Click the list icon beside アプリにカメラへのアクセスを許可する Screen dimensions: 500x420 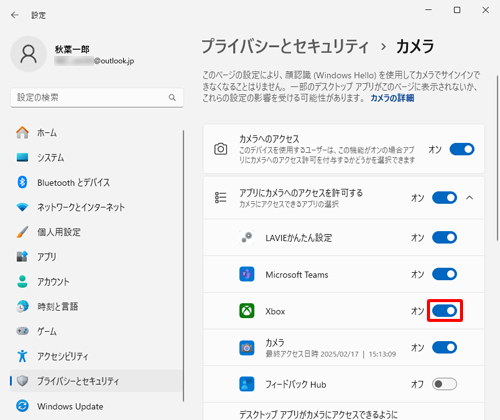click(220, 198)
